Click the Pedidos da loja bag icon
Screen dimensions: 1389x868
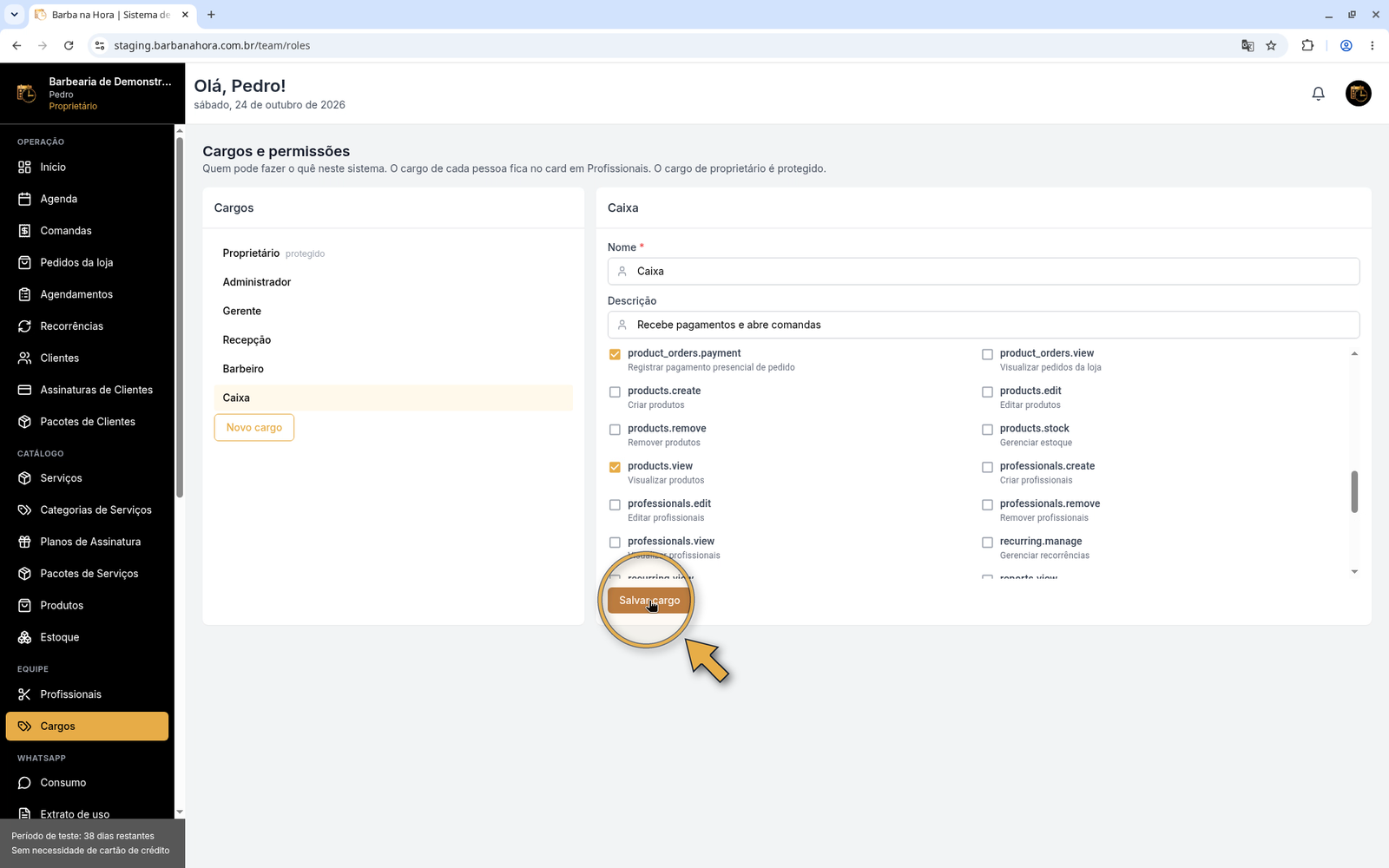[x=24, y=263]
